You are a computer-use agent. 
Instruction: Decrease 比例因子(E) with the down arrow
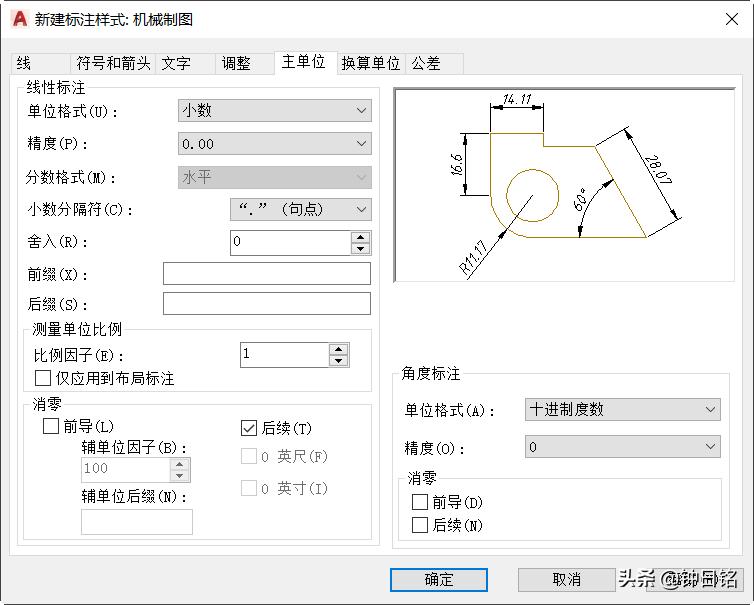(339, 361)
